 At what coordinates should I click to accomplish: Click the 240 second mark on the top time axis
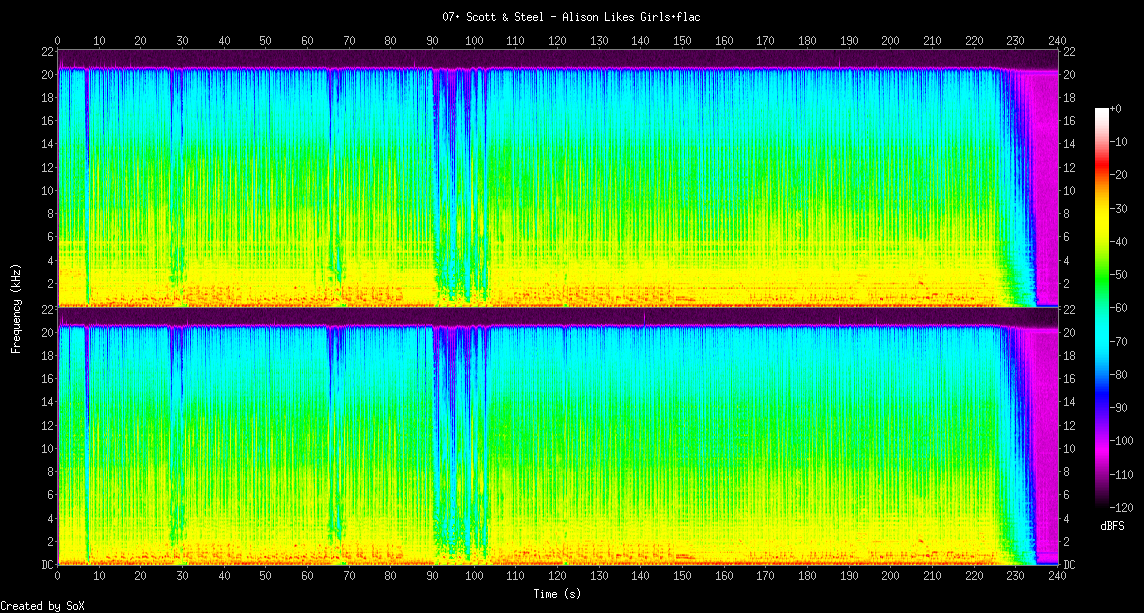(1057, 41)
